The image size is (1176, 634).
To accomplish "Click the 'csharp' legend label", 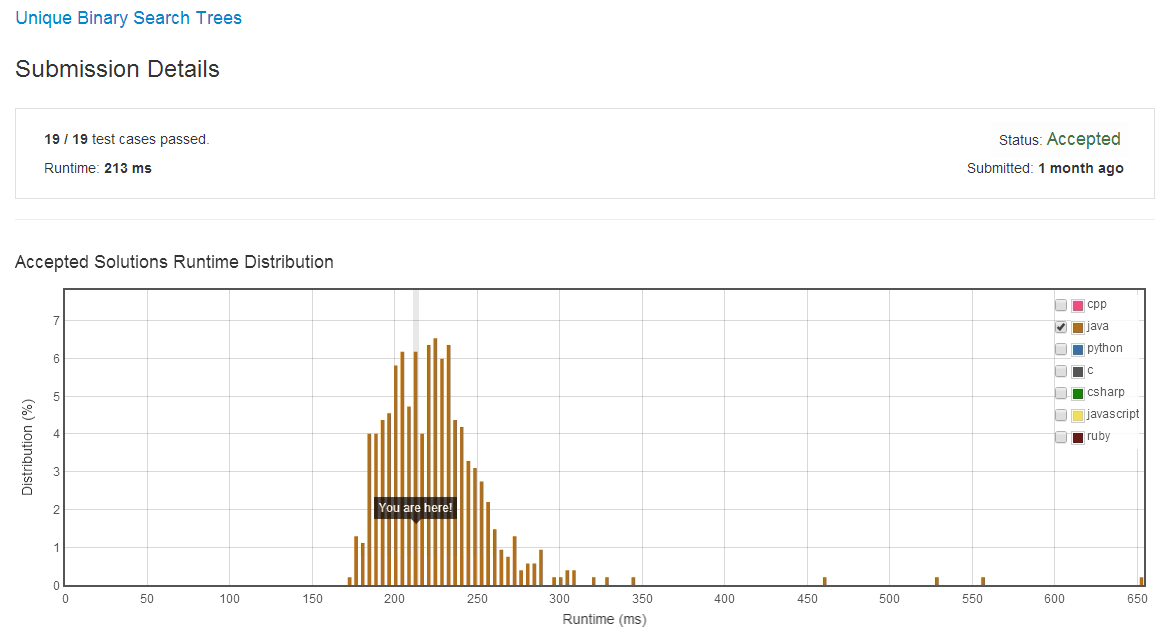I will tap(1106, 392).
